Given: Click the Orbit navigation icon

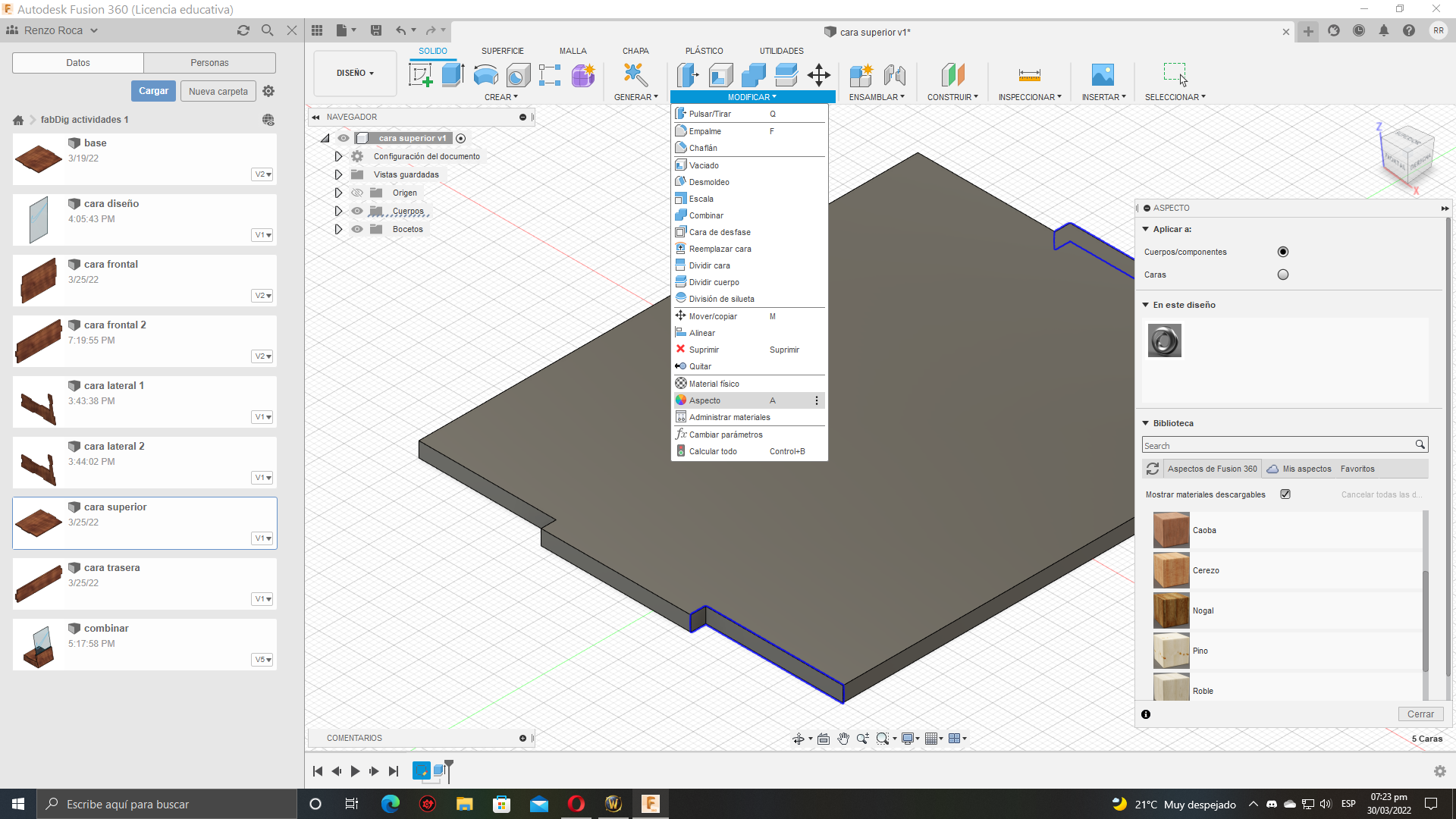Looking at the screenshot, I should [x=799, y=739].
